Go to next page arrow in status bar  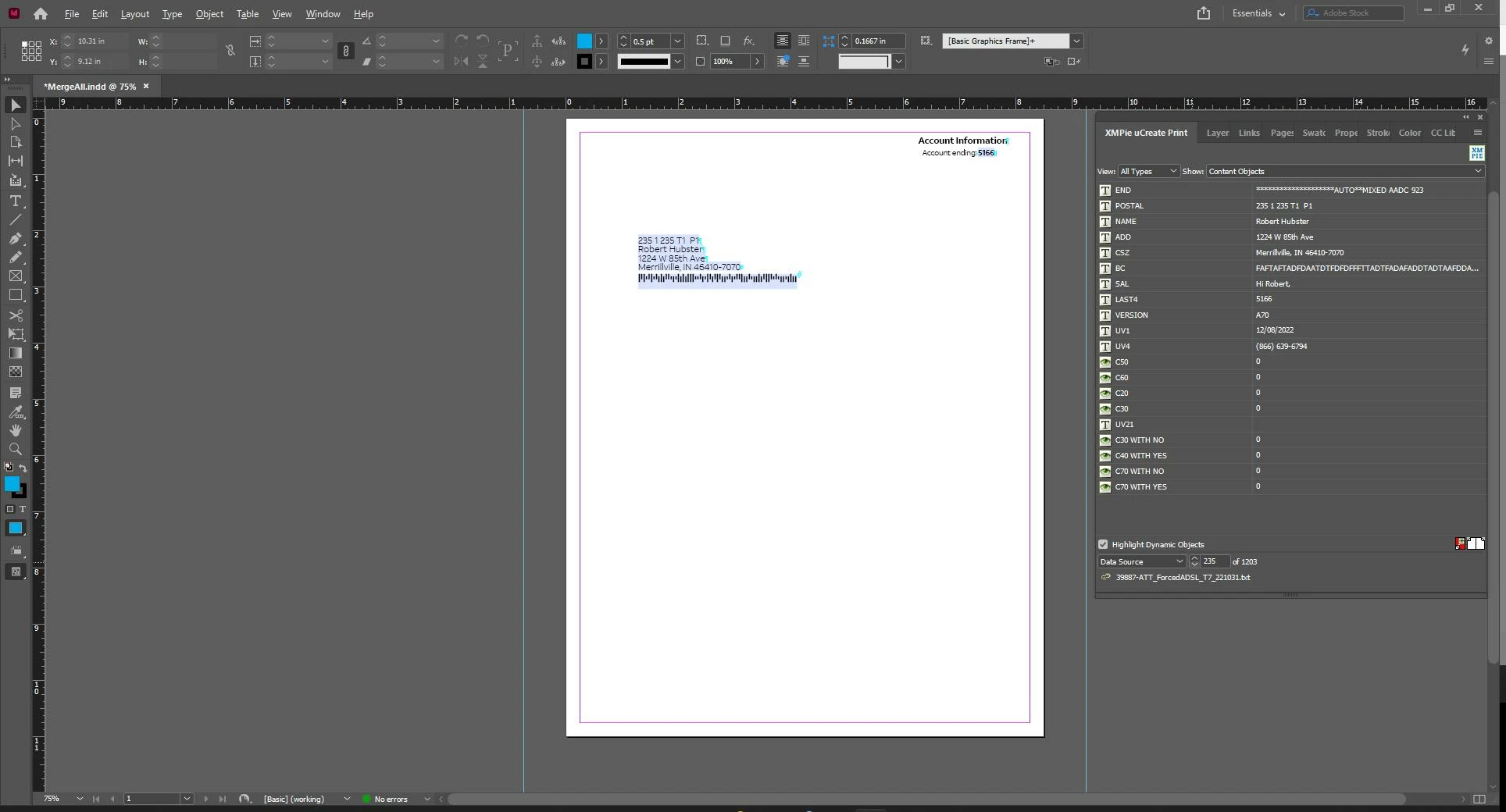pos(205,799)
